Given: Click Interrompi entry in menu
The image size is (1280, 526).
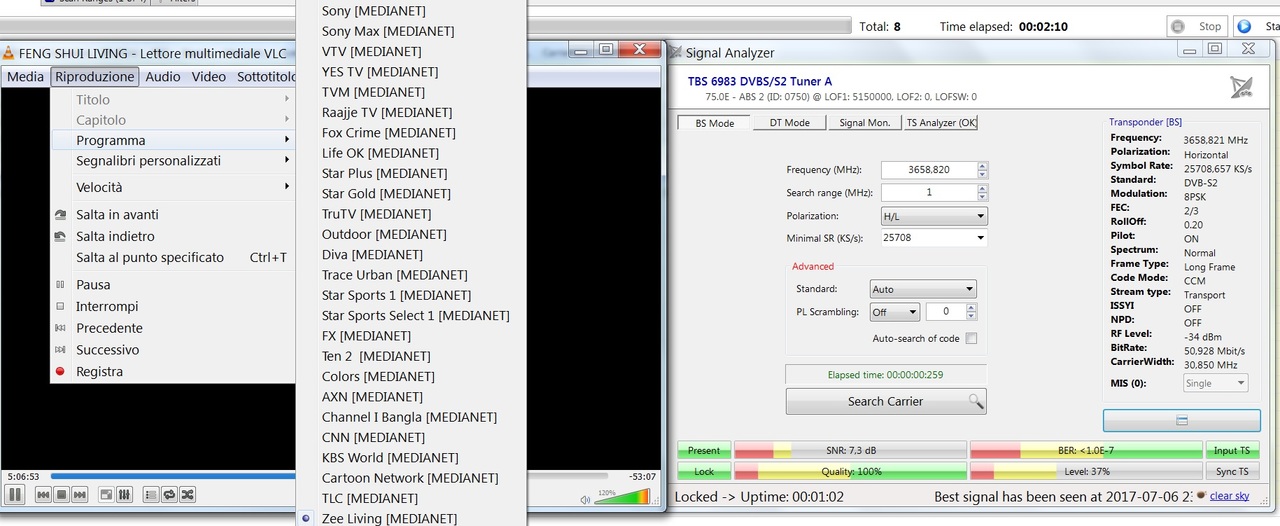Looking at the screenshot, I should [172, 307].
